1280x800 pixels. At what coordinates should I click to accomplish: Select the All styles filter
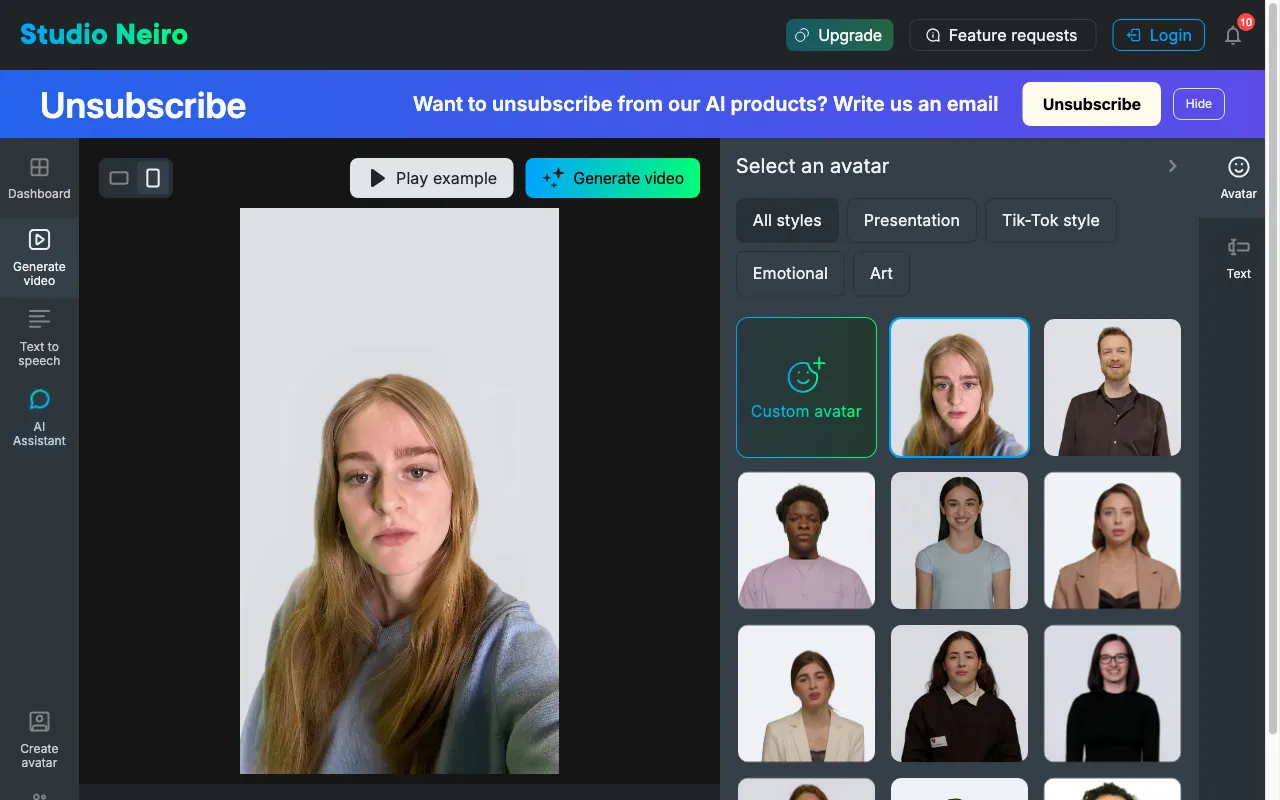click(x=787, y=220)
